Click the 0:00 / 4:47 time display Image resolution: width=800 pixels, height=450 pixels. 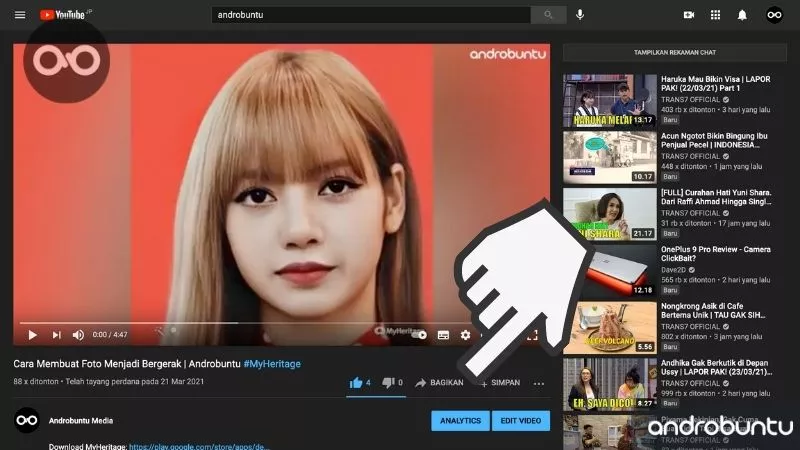click(x=110, y=335)
